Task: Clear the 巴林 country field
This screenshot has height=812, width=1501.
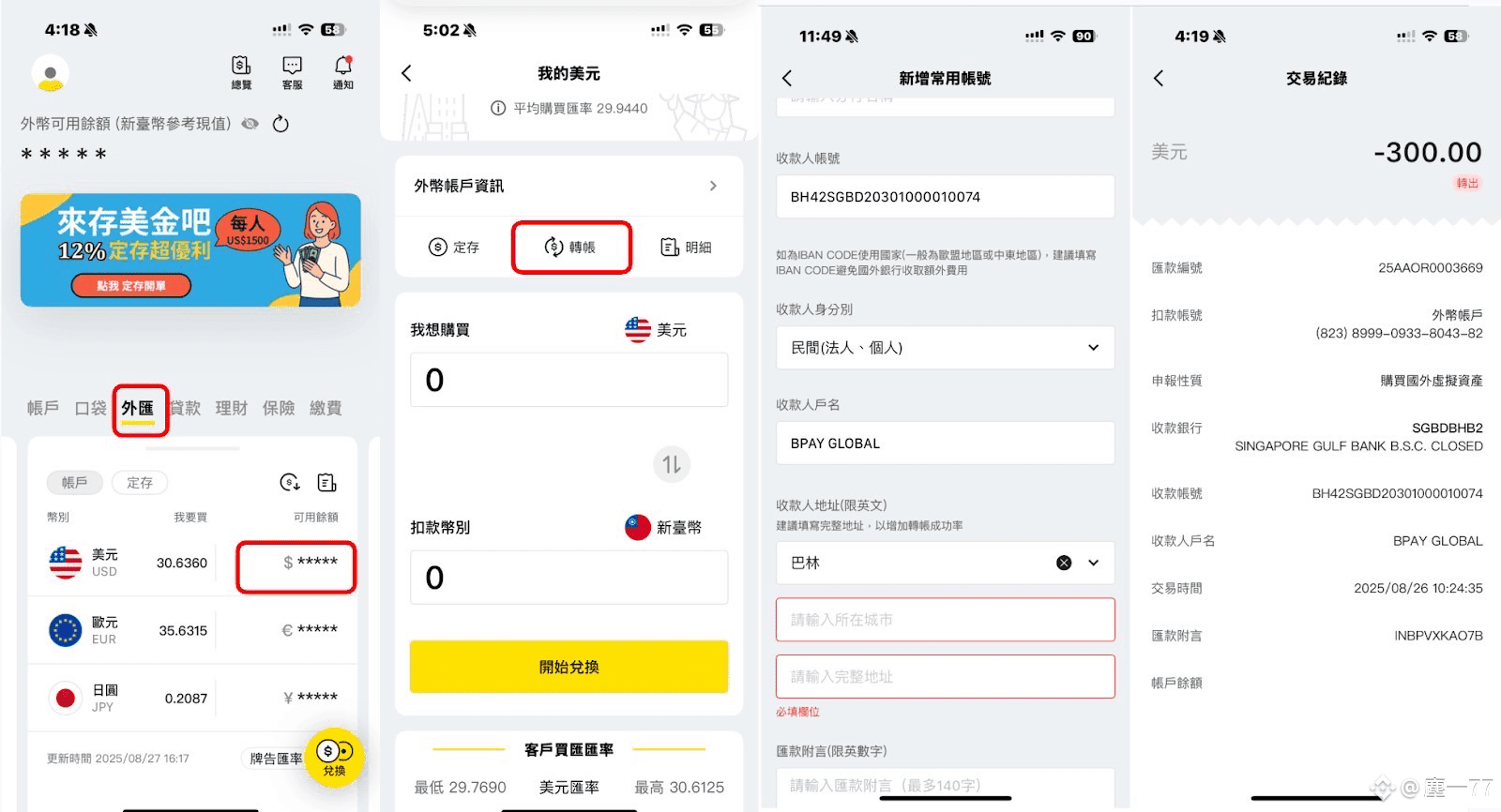Action: pyautogui.click(x=1064, y=563)
